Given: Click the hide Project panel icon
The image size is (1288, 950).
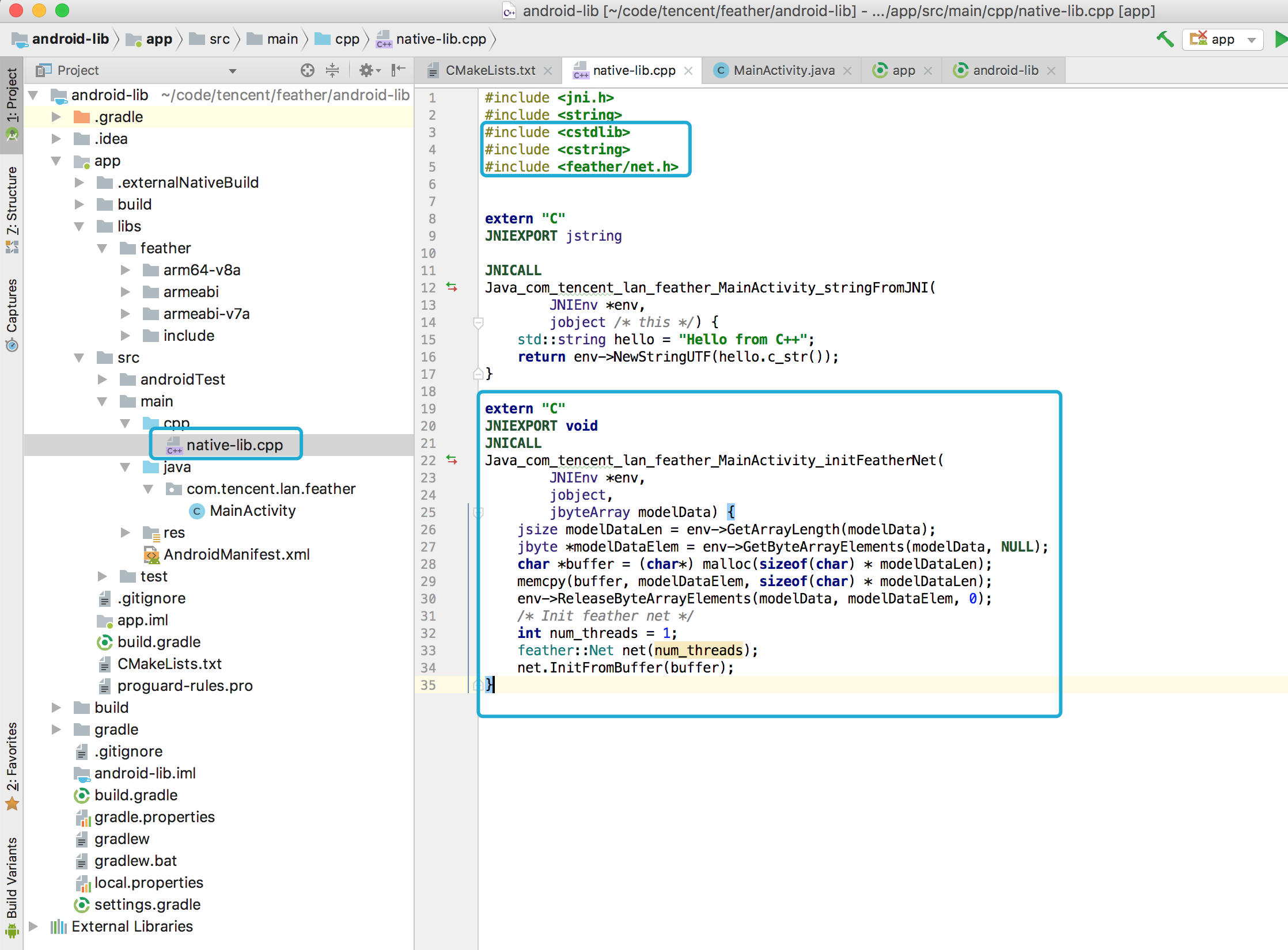Looking at the screenshot, I should (398, 70).
